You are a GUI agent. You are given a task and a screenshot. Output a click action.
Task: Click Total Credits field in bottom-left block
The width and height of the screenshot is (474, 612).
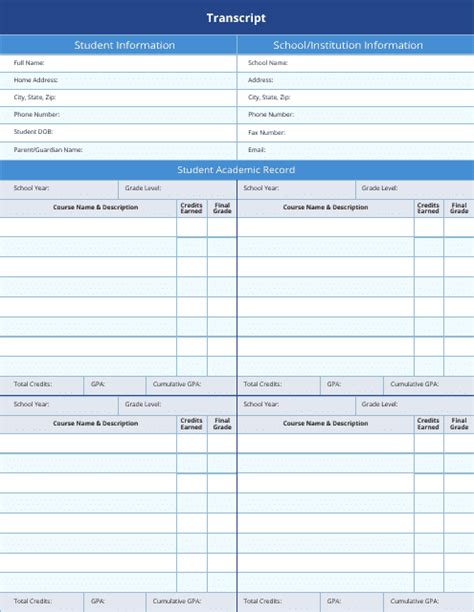coord(41,602)
